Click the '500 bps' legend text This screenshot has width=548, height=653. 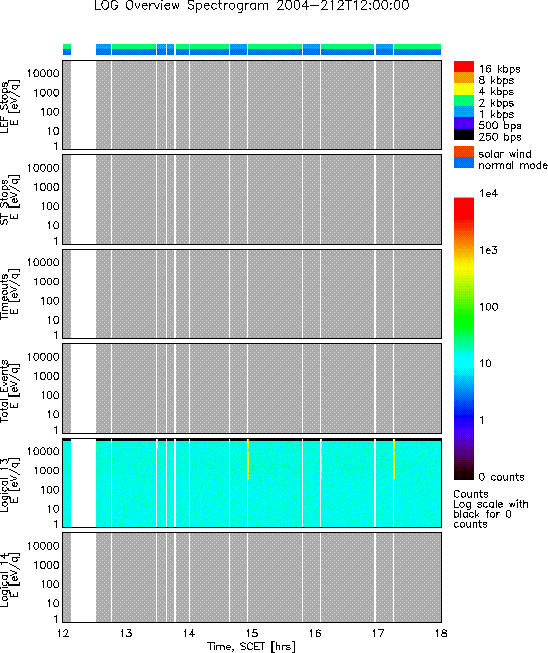coord(500,125)
